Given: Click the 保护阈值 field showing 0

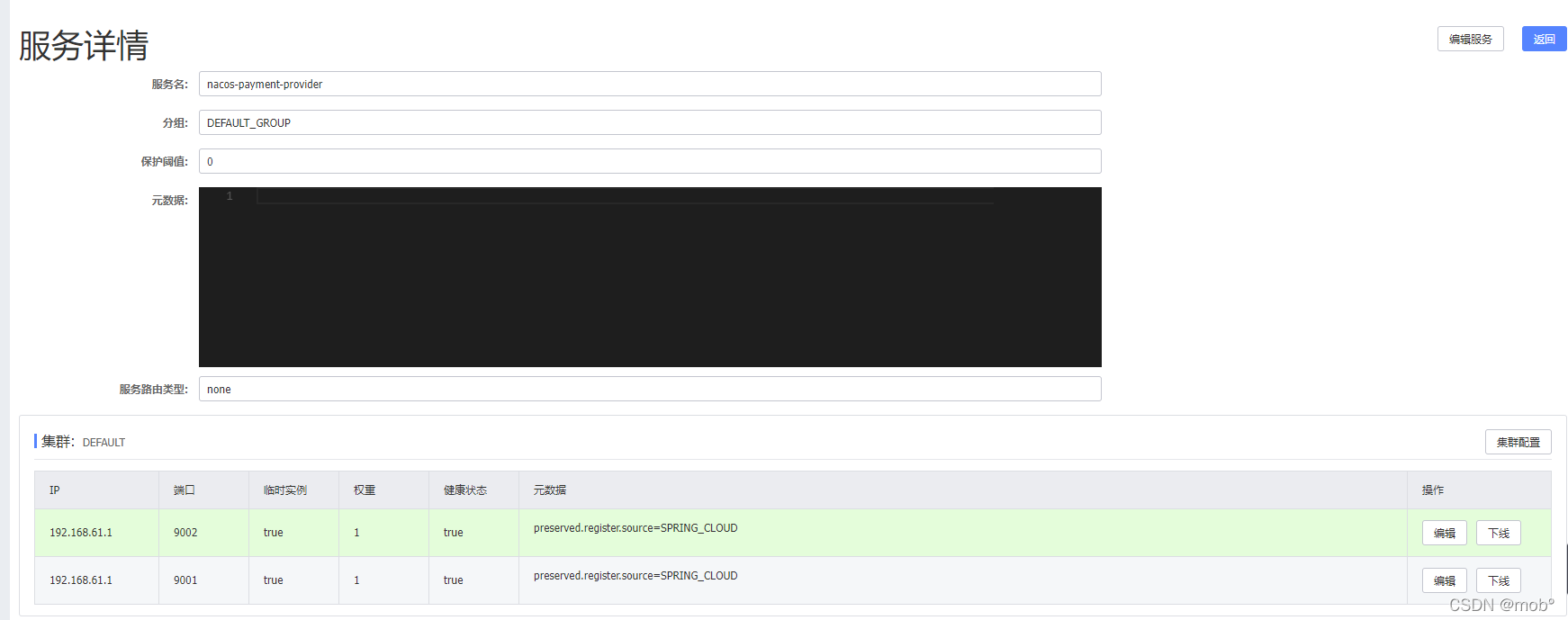Looking at the screenshot, I should click(650, 161).
